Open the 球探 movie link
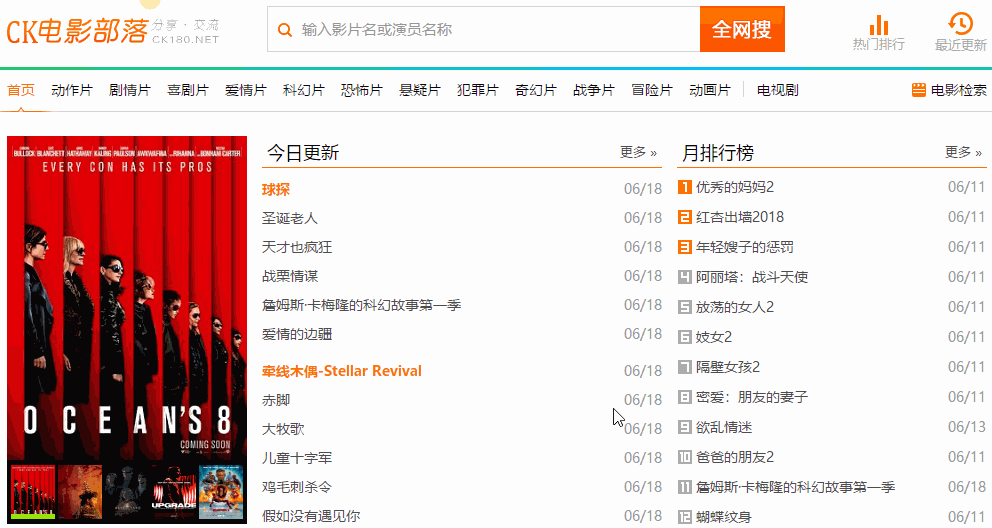The image size is (992, 528). point(276,190)
